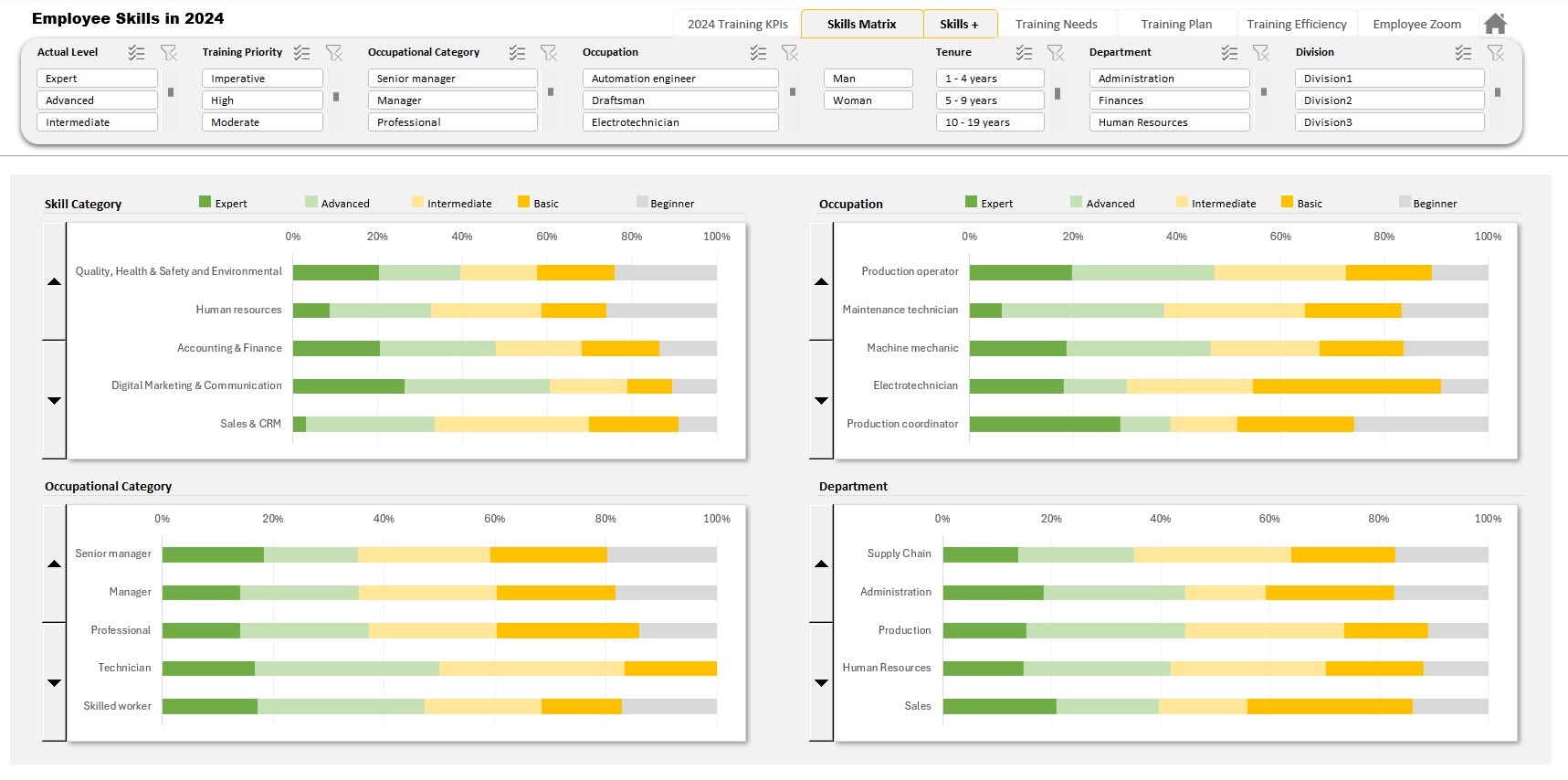
Task: Click the Tenure slicer scrollbar
Action: (x=1058, y=93)
